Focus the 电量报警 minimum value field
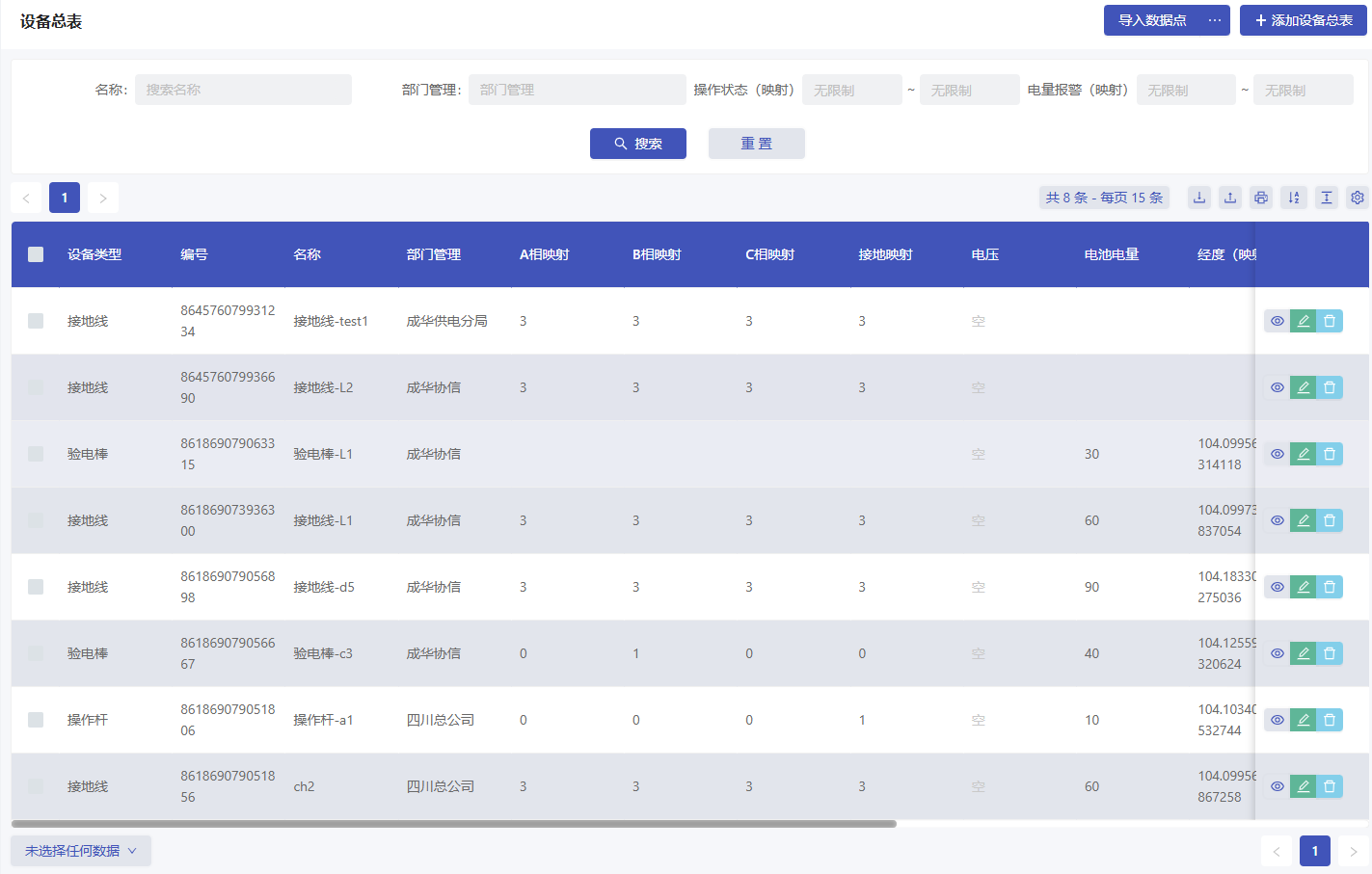The image size is (1372, 874). click(1186, 90)
